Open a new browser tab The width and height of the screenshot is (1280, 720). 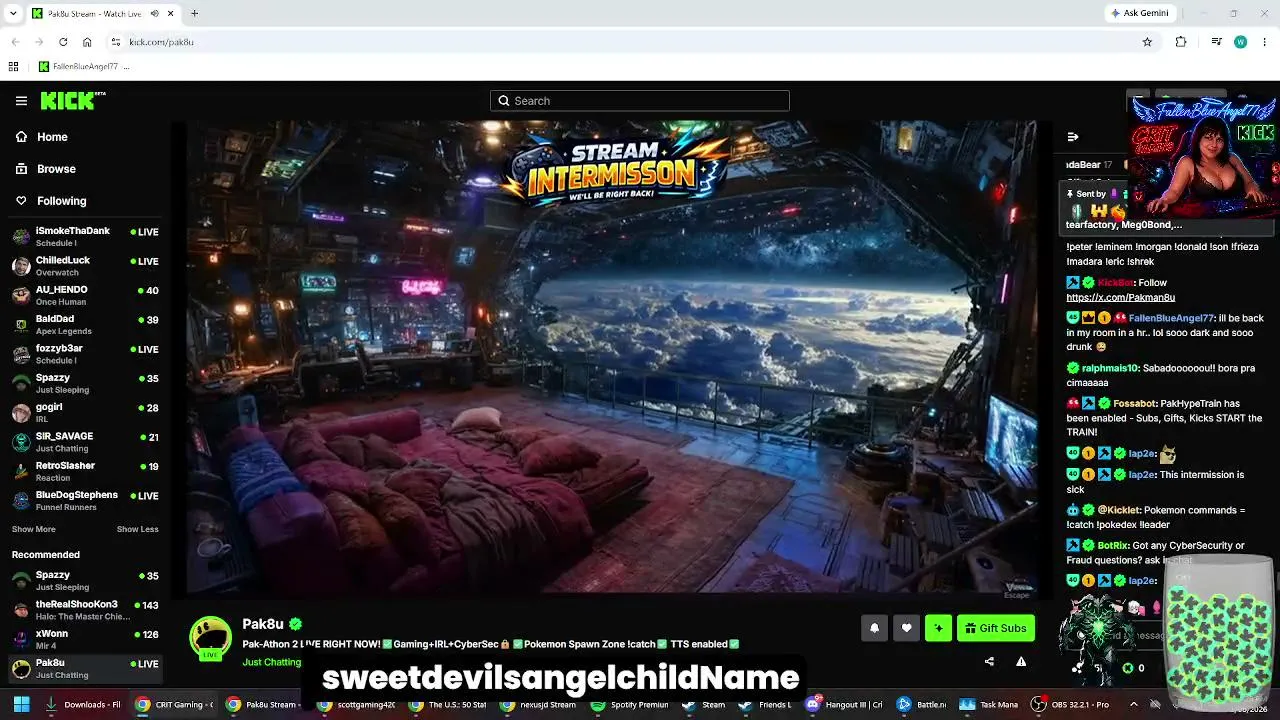(194, 14)
